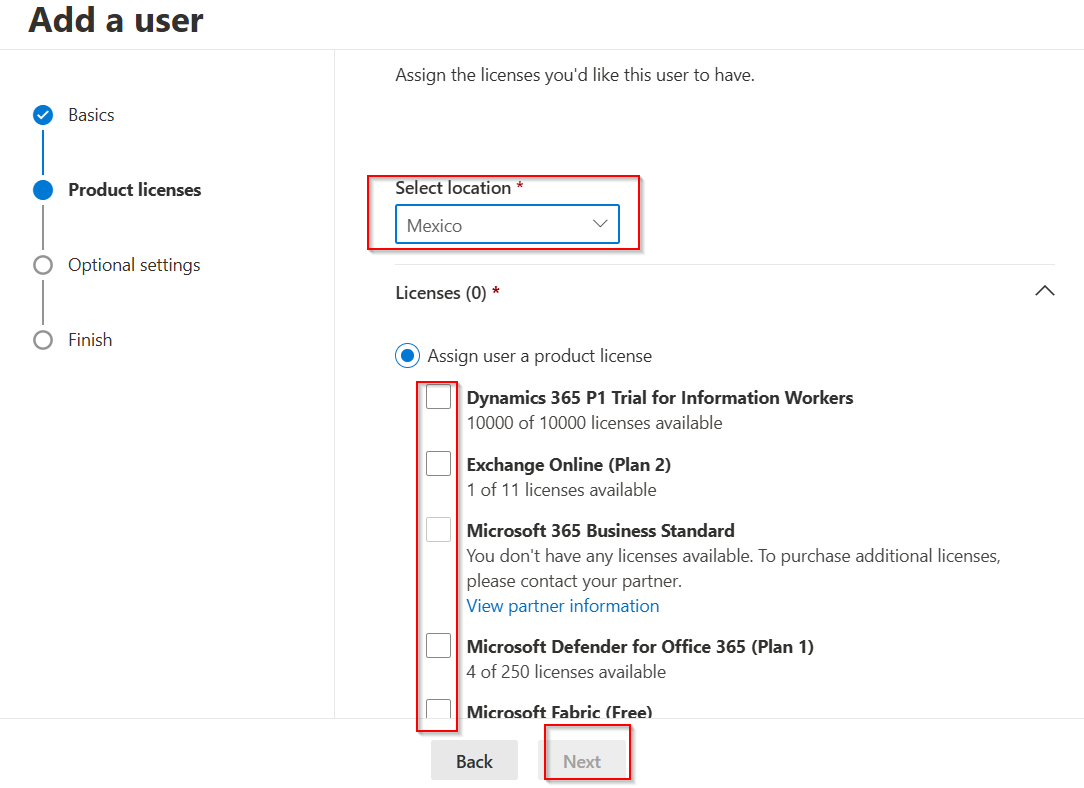Viewport: 1084px width, 788px height.
Task: Tick Microsoft Defender for Office 365 checkbox
Action: pos(439,646)
